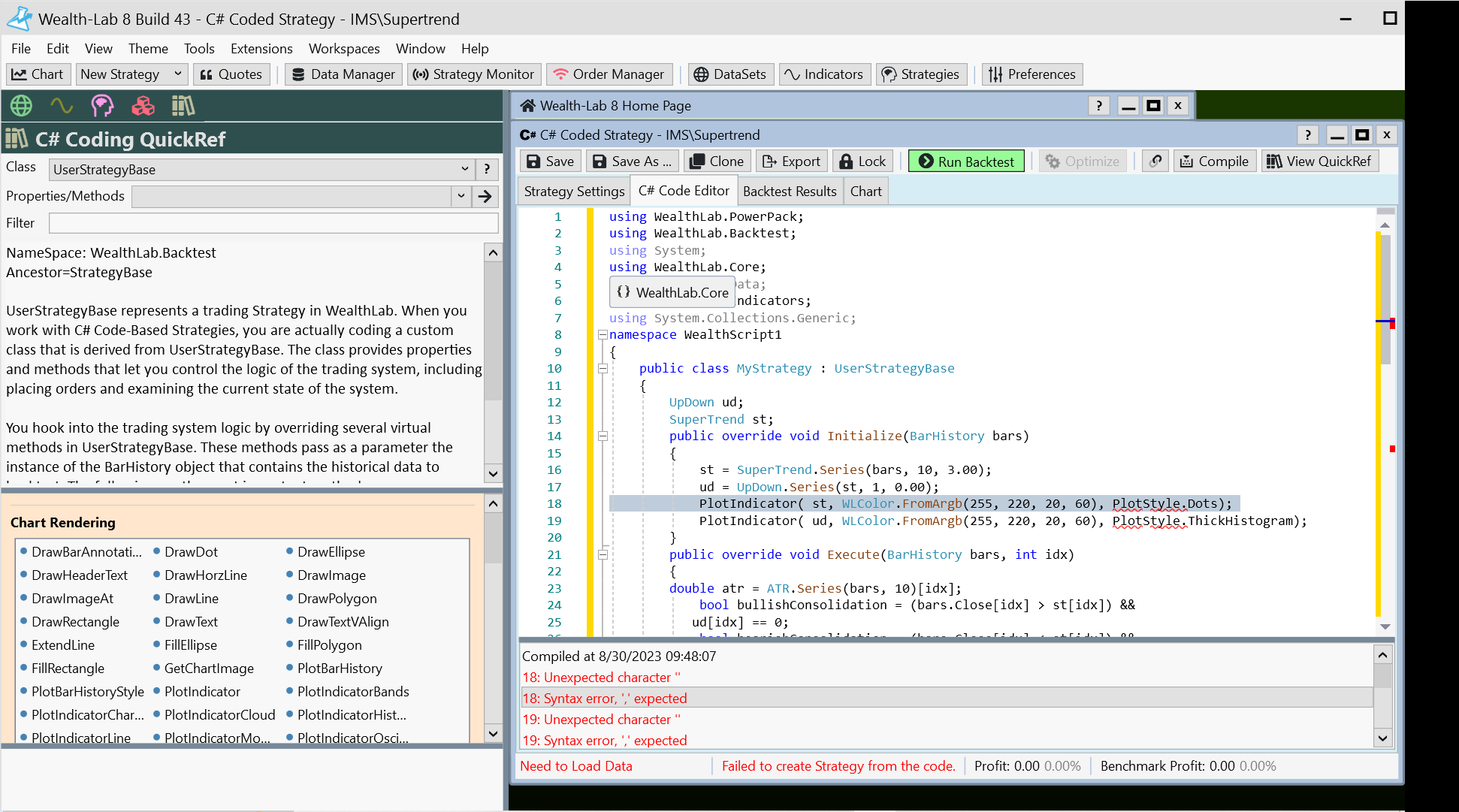Click the QuickRef books icon in left panel
Screen dimensions: 1459x812
point(183,106)
